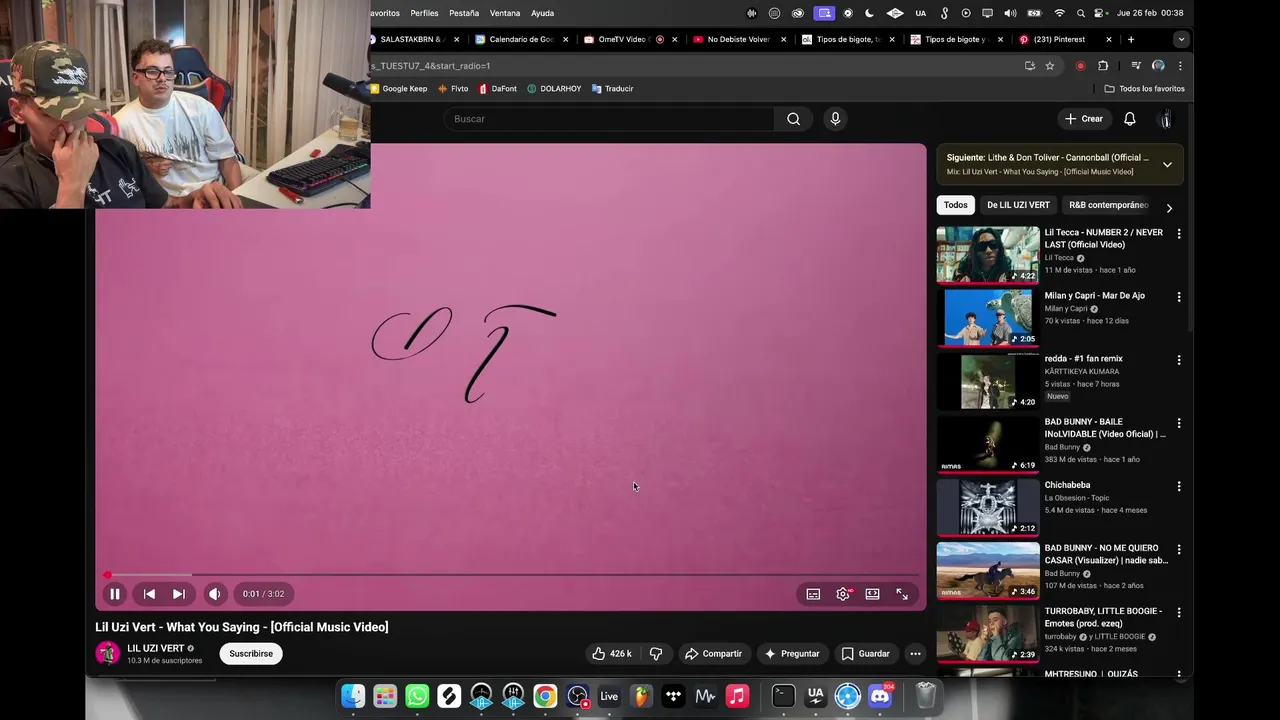Open Chrome media controls icon
The image size is (1280, 720).
click(1136, 66)
